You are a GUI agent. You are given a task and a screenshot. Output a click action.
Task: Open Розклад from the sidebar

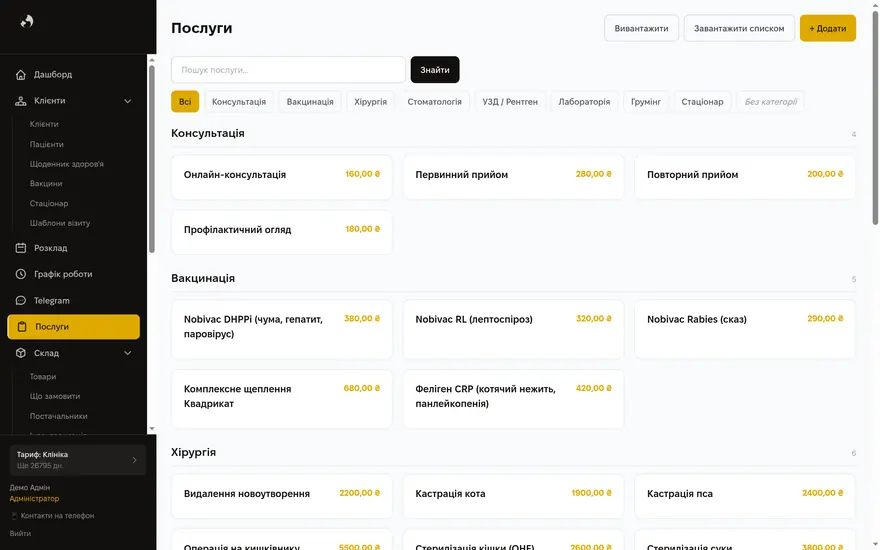(x=74, y=248)
